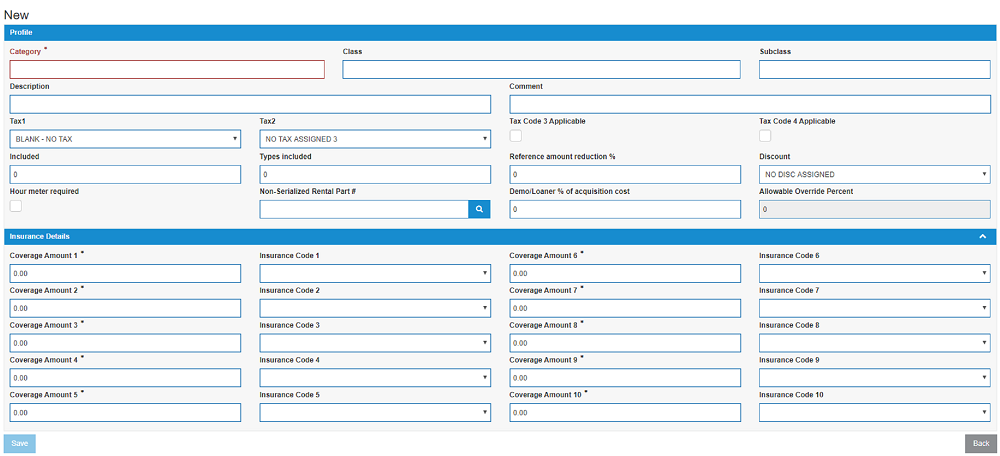The image size is (1000, 456).
Task: Click the Demo/Loaner % of acquisition cost field
Action: point(625,209)
